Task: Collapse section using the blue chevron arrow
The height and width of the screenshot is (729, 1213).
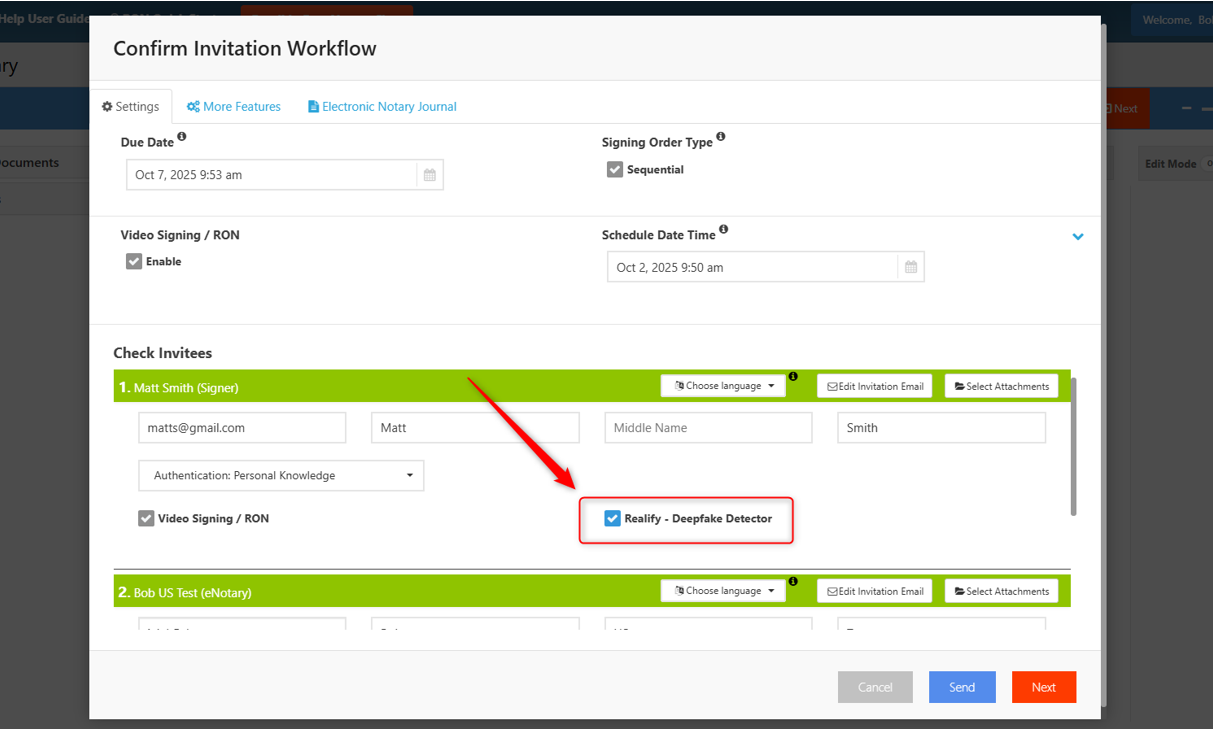Action: pos(1078,237)
